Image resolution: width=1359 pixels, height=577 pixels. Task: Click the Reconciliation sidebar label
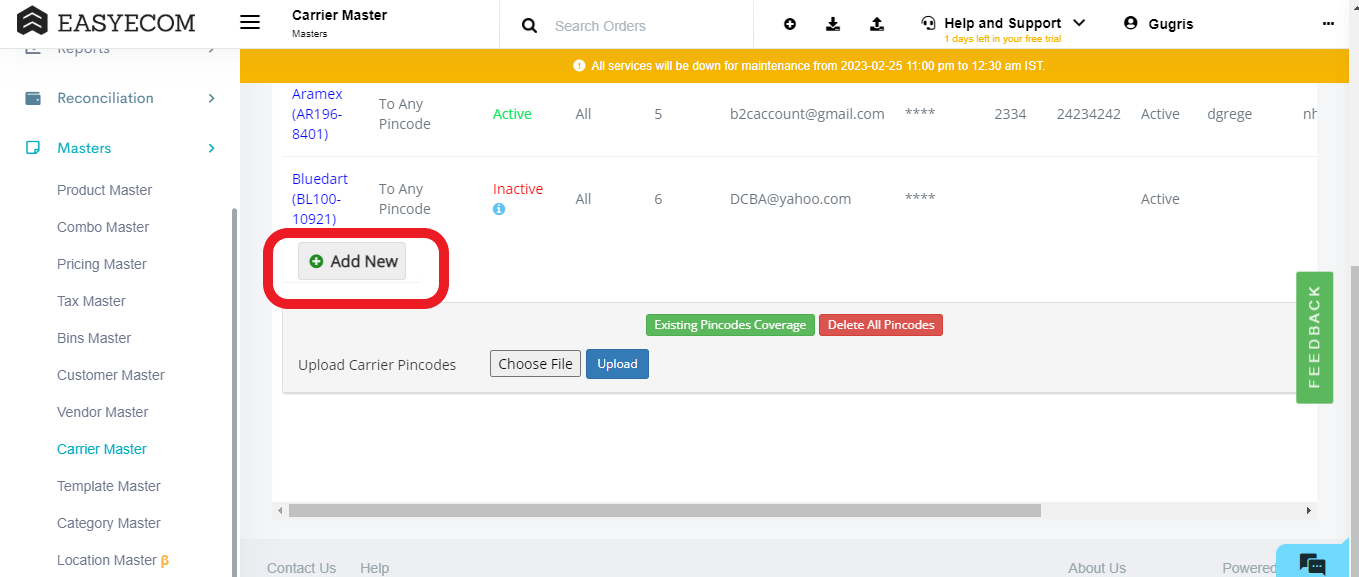(x=105, y=98)
